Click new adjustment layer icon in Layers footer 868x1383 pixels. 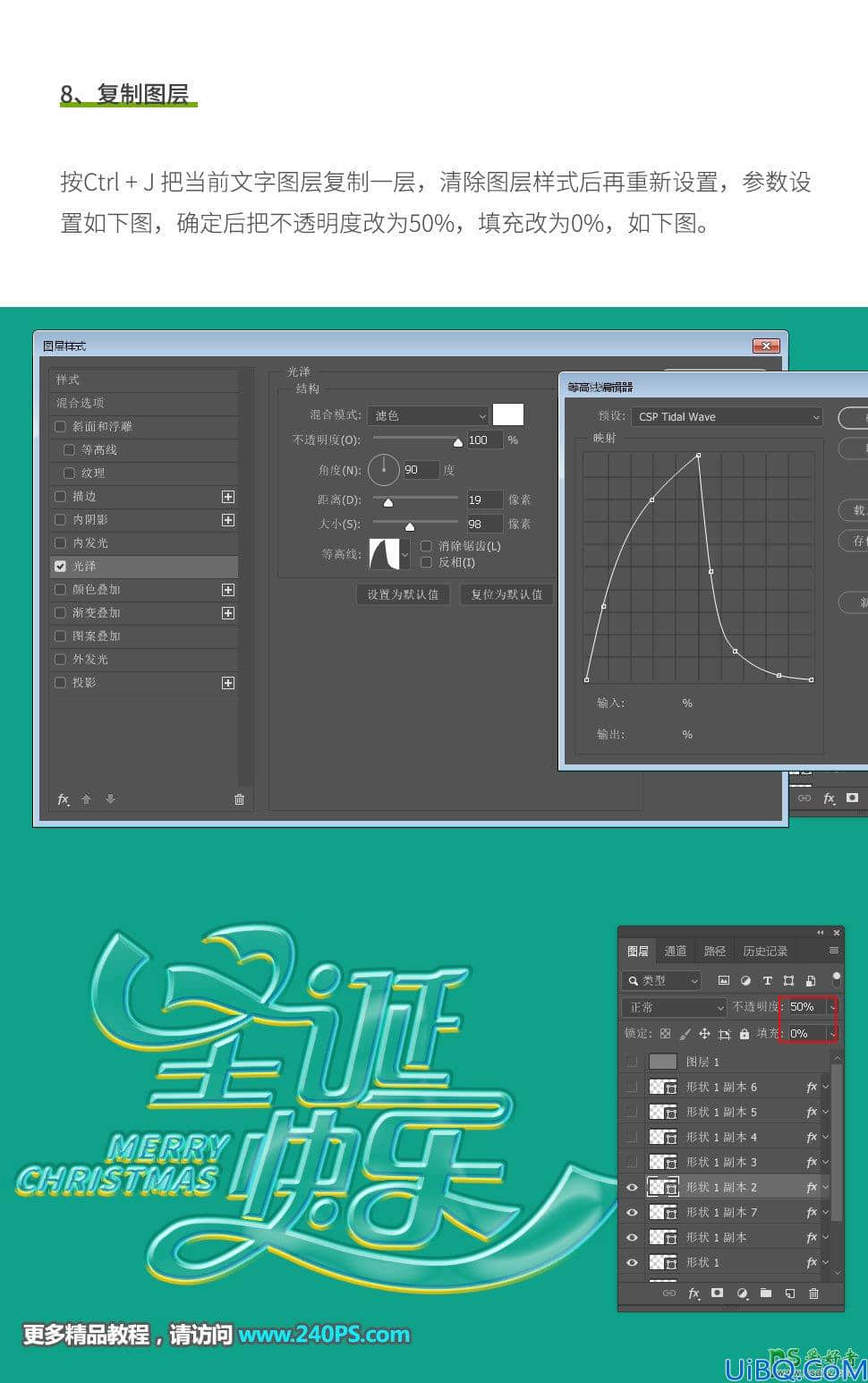[x=741, y=1293]
